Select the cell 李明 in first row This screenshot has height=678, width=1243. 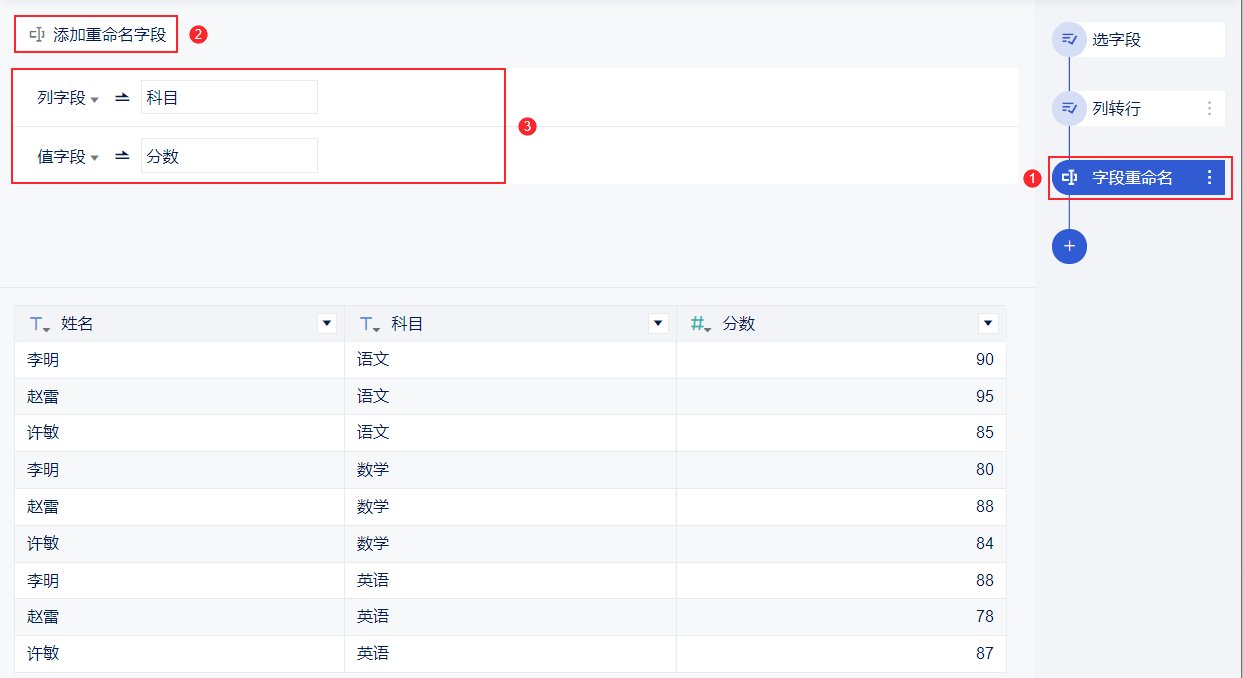[180, 360]
